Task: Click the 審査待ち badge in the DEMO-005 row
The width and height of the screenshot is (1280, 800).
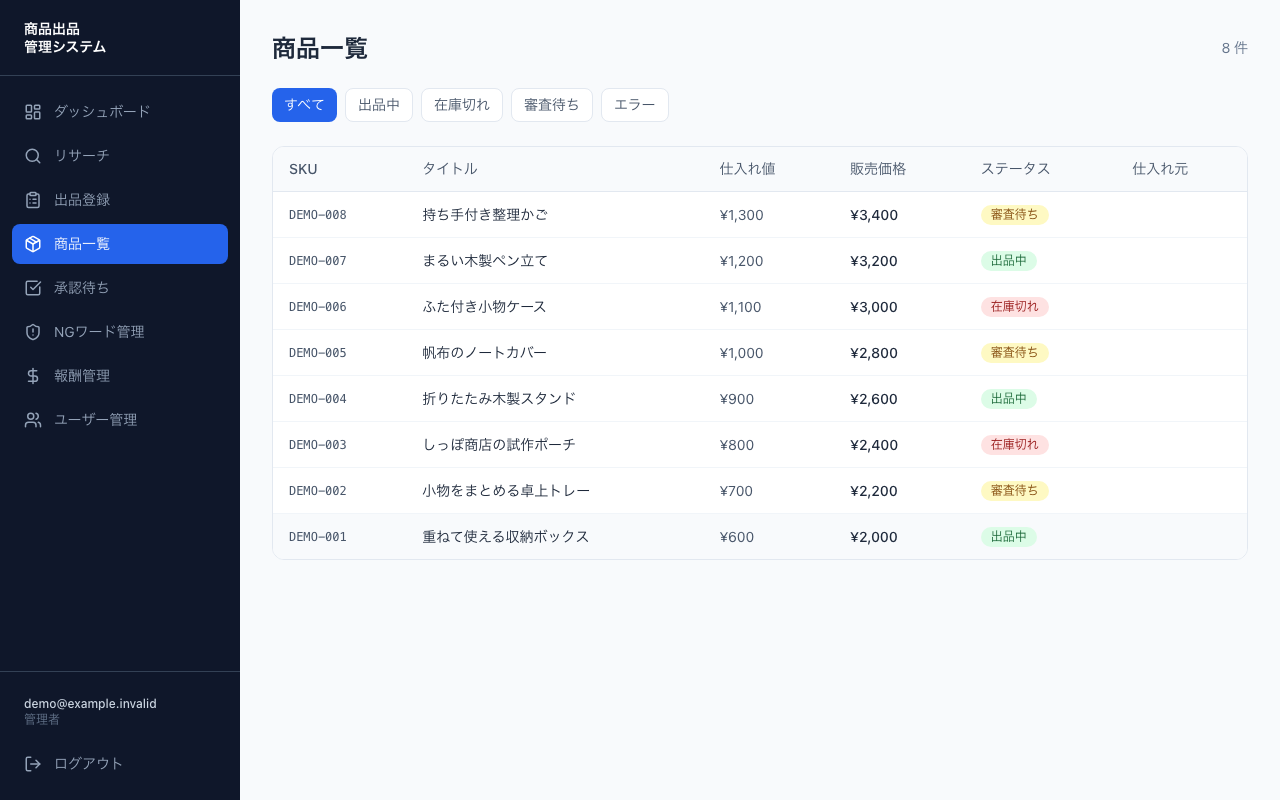Action: (x=1015, y=353)
